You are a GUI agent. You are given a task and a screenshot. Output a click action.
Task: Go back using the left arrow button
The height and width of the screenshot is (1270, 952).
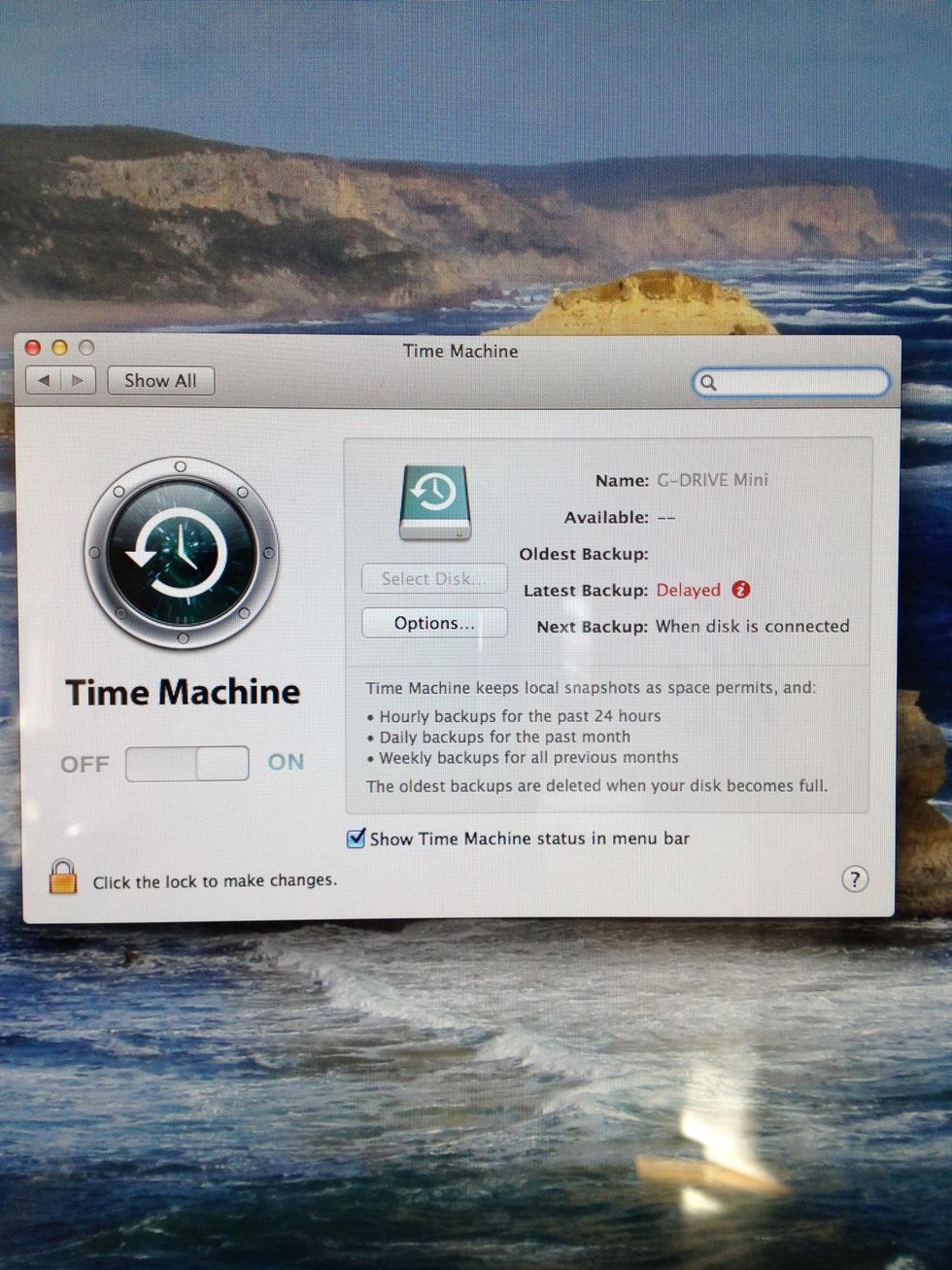44,381
